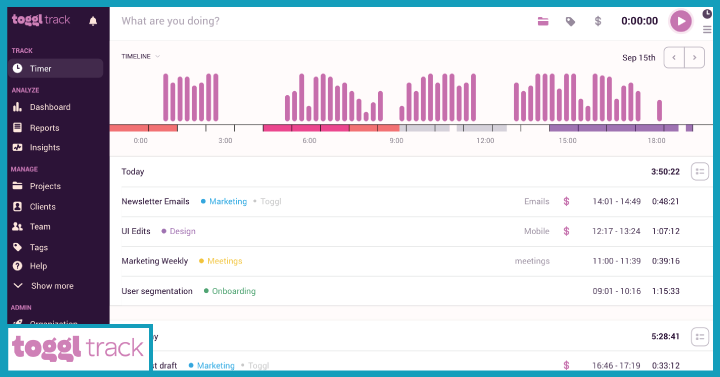Click the tag icon in timer bar

point(570,21)
